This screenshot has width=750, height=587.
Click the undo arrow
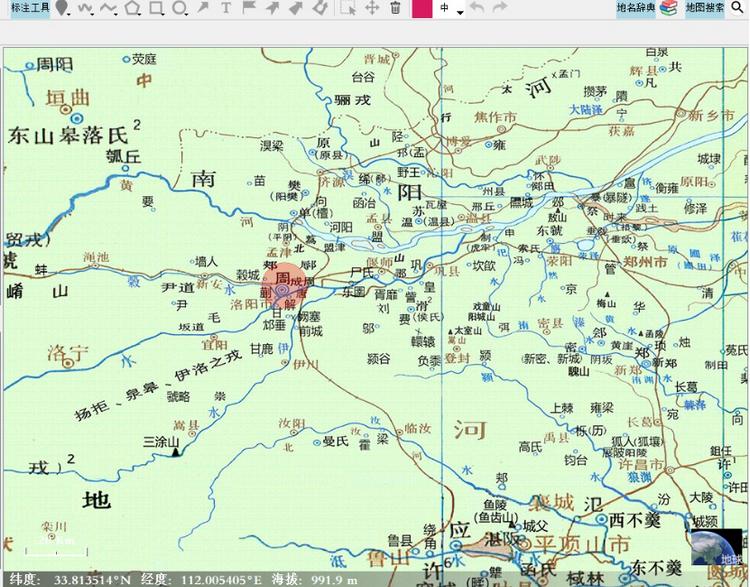(476, 8)
